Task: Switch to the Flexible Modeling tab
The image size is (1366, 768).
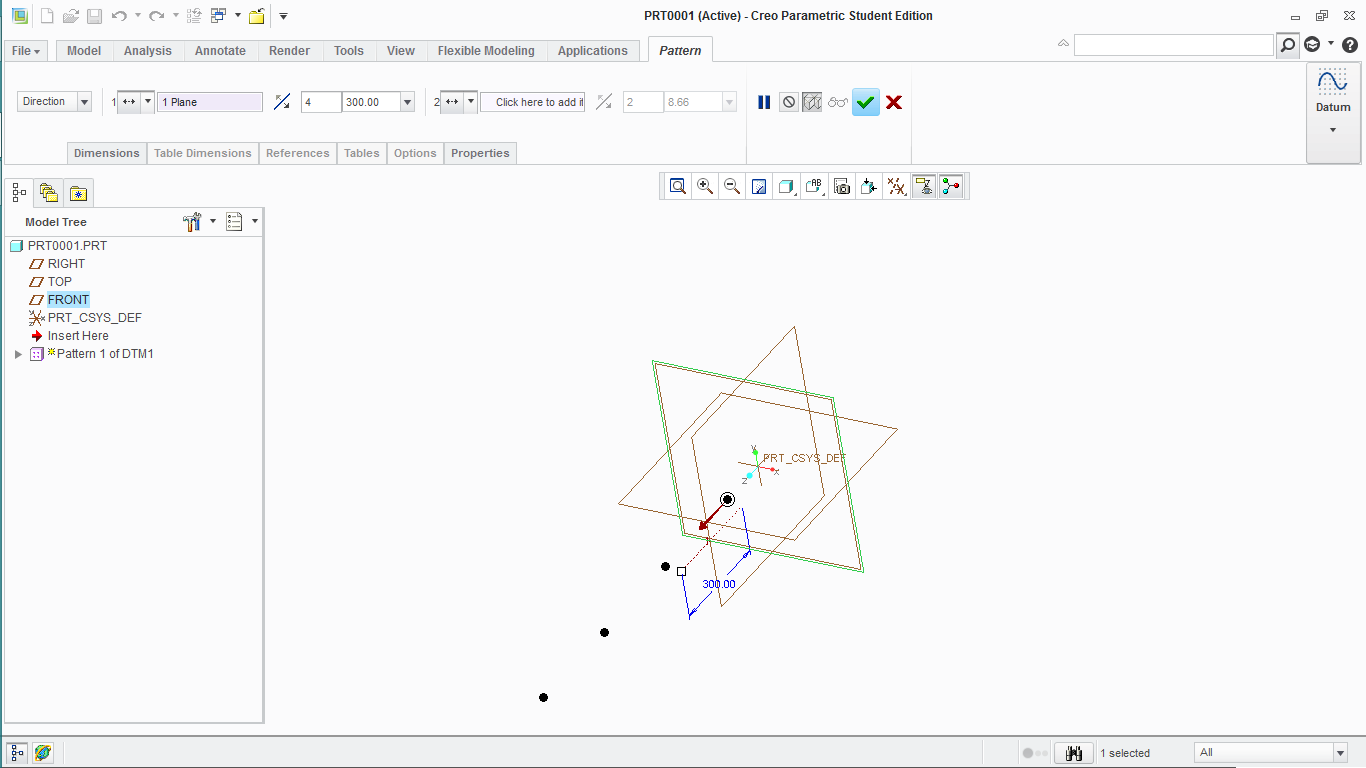Action: tap(486, 51)
